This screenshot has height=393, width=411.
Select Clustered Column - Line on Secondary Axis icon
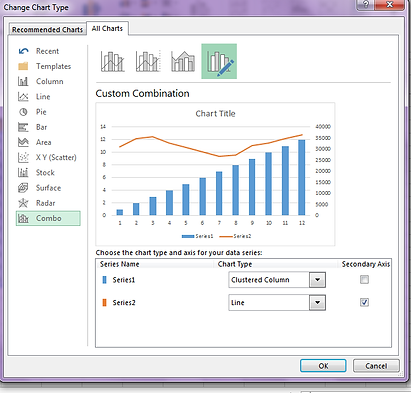pyautogui.click(x=148, y=61)
